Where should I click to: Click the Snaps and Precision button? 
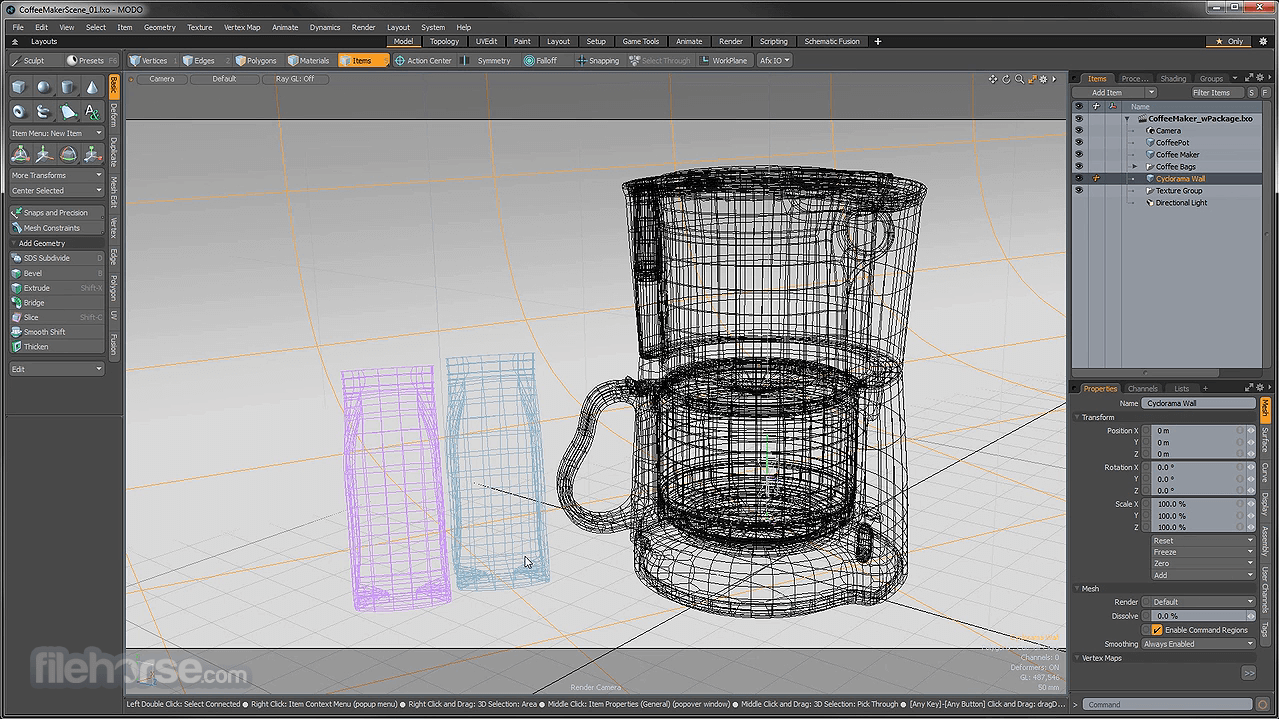[x=56, y=213]
